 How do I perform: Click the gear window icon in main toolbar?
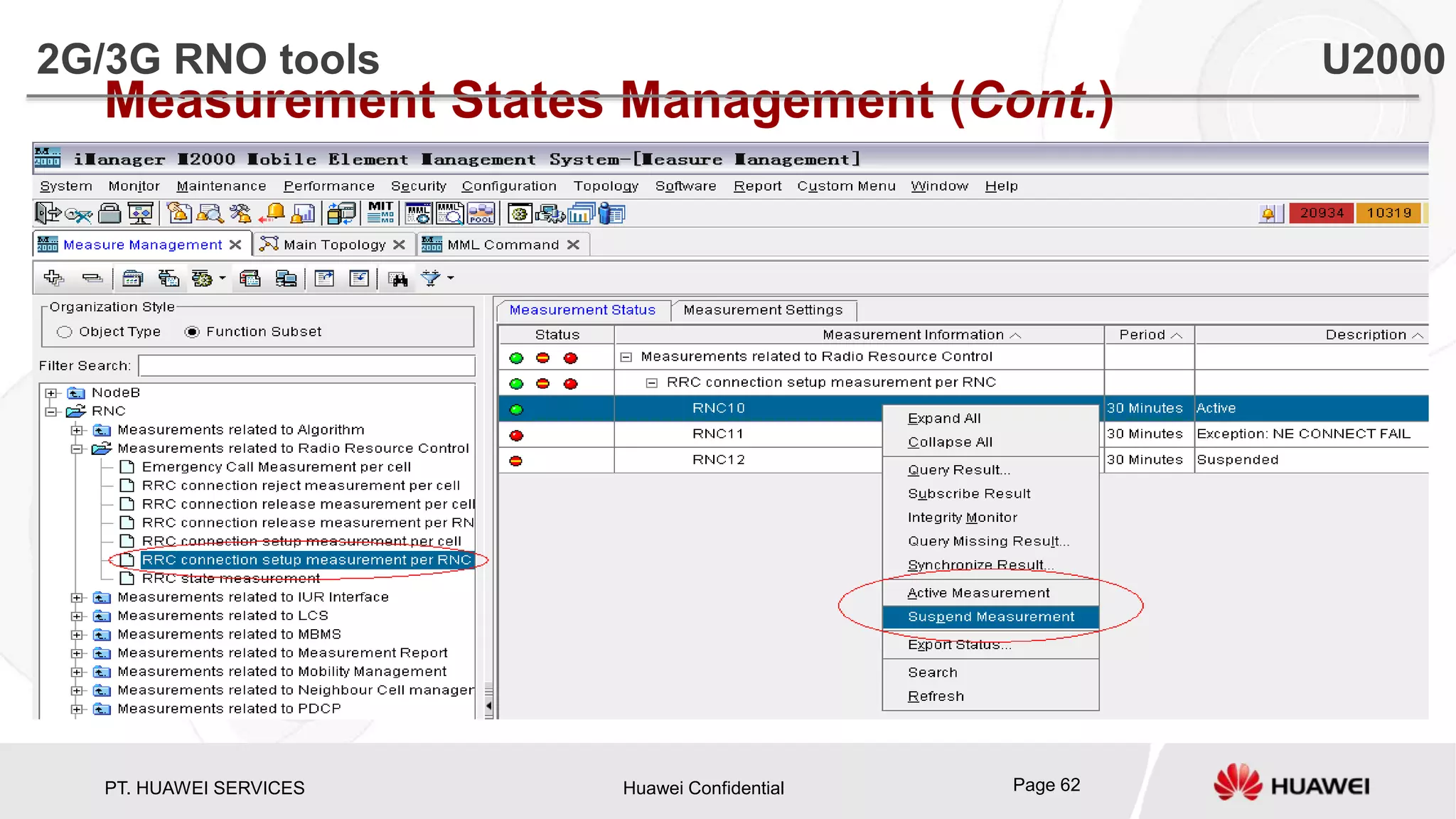point(520,213)
